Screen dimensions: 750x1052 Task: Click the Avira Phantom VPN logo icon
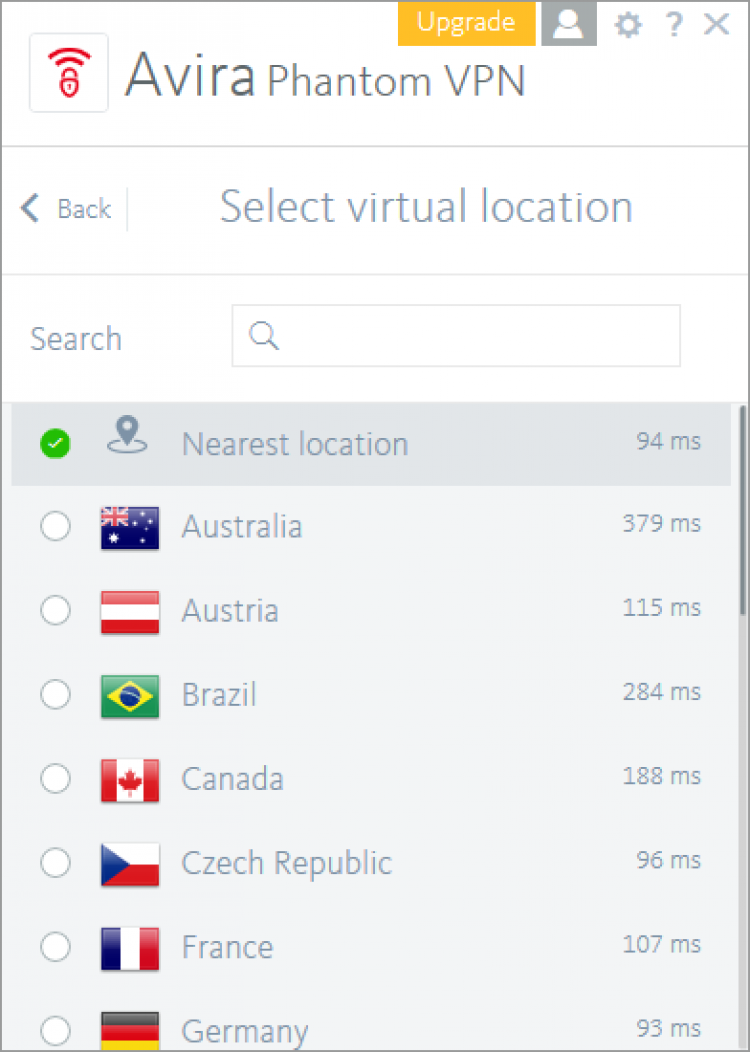point(69,73)
